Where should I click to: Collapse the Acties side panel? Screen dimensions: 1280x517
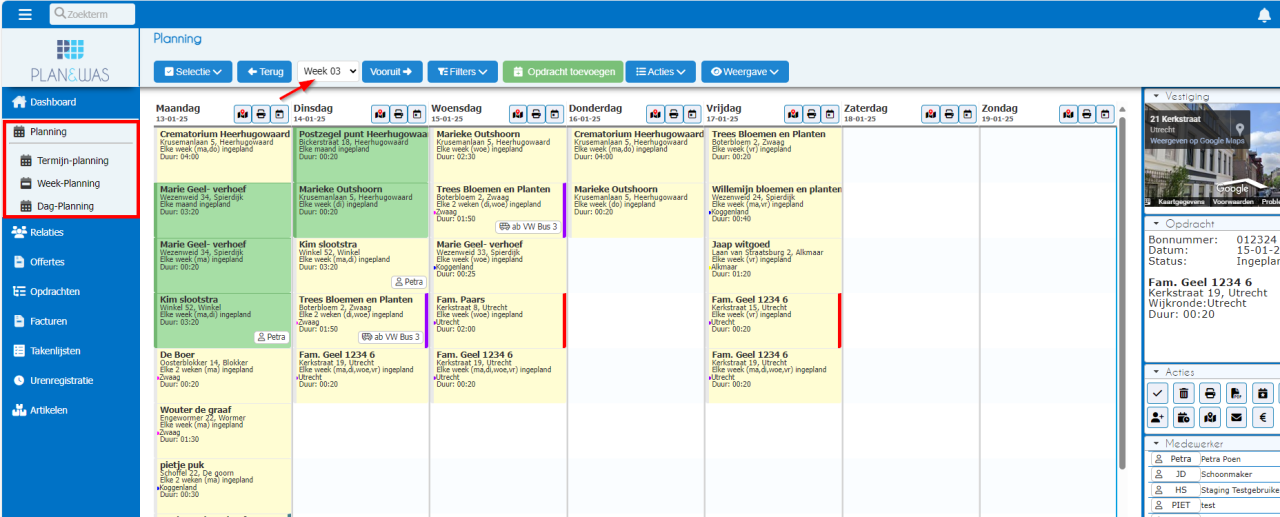pyautogui.click(x=1157, y=372)
